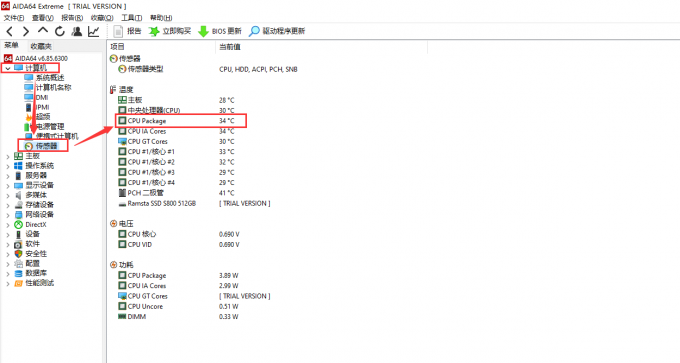Click the Windows logo icon beside 操作系统

(18, 166)
